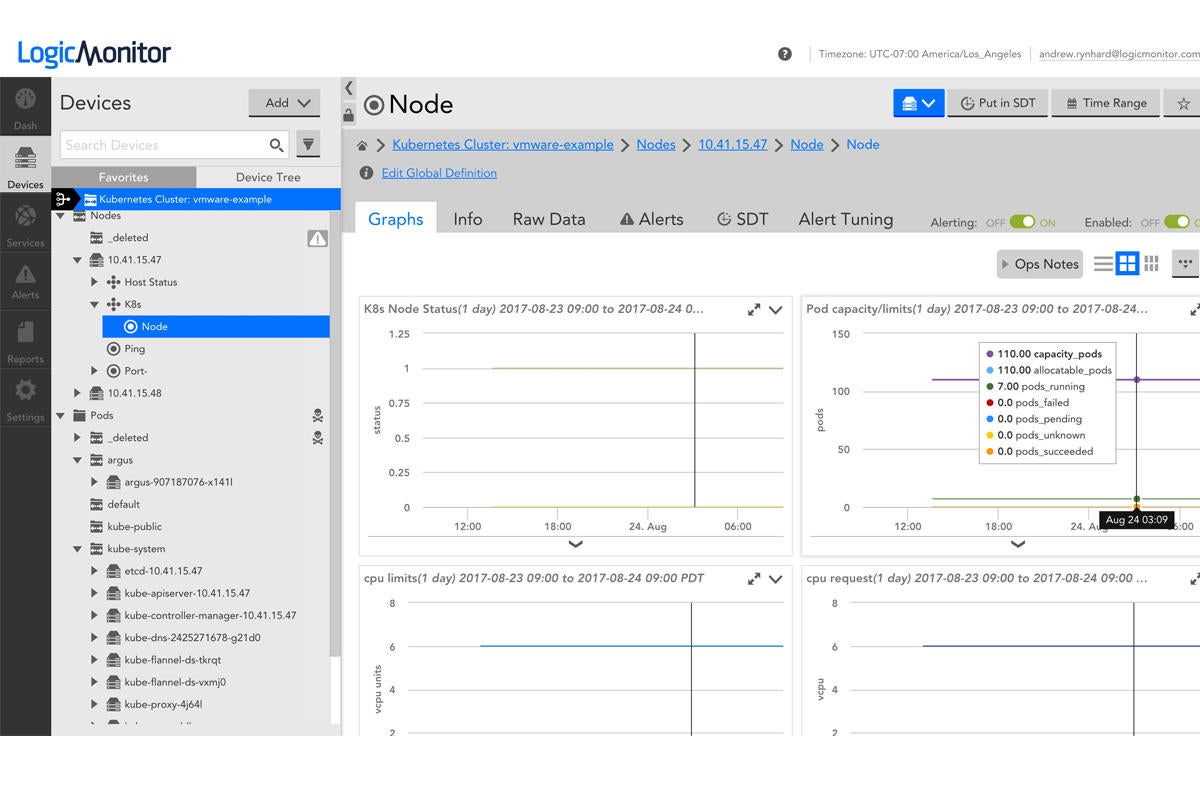
Task: Expand the 10.41.15.48 tree node
Action: (79, 393)
